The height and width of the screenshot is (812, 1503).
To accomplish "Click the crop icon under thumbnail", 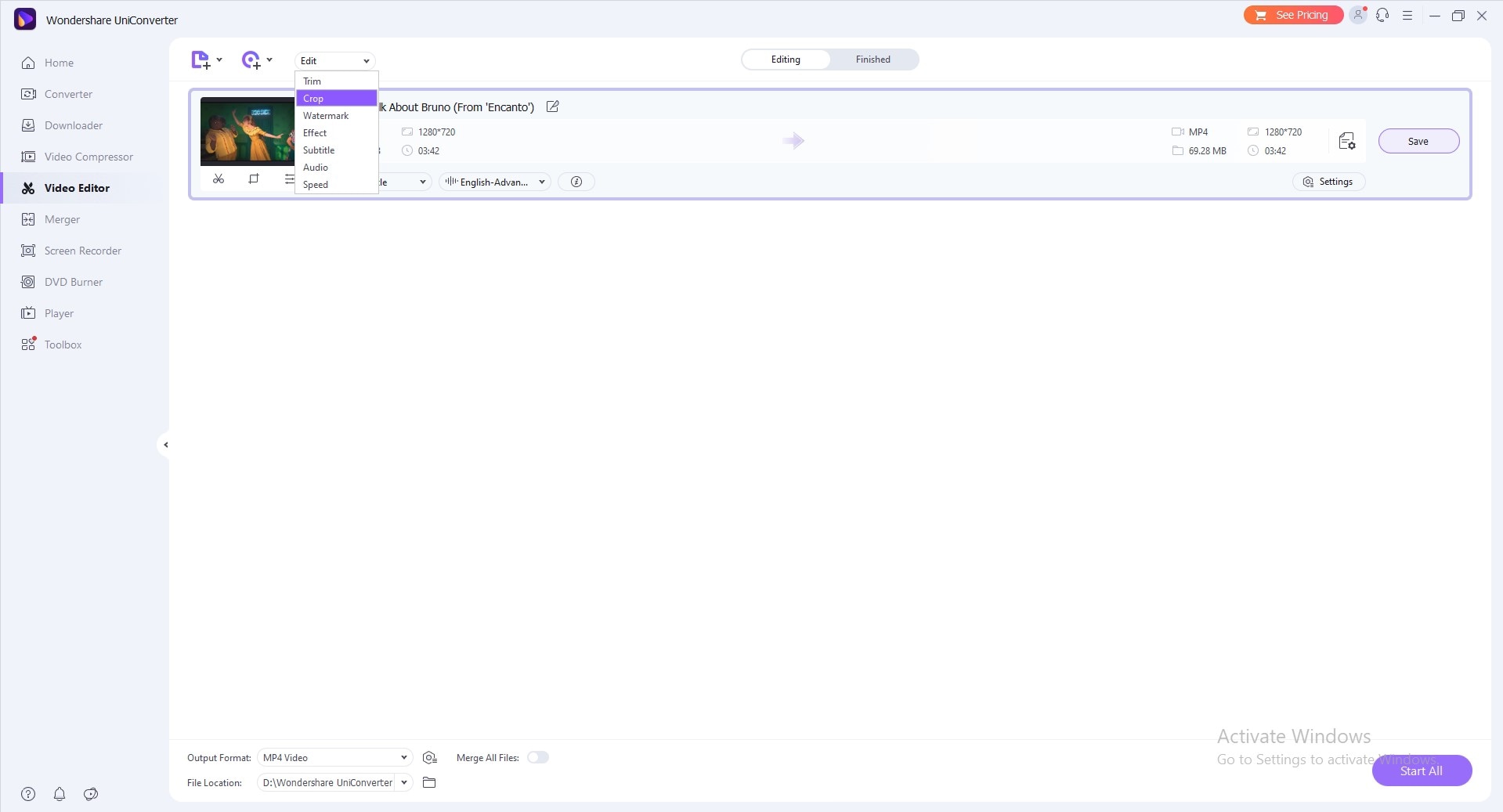I will click(254, 179).
